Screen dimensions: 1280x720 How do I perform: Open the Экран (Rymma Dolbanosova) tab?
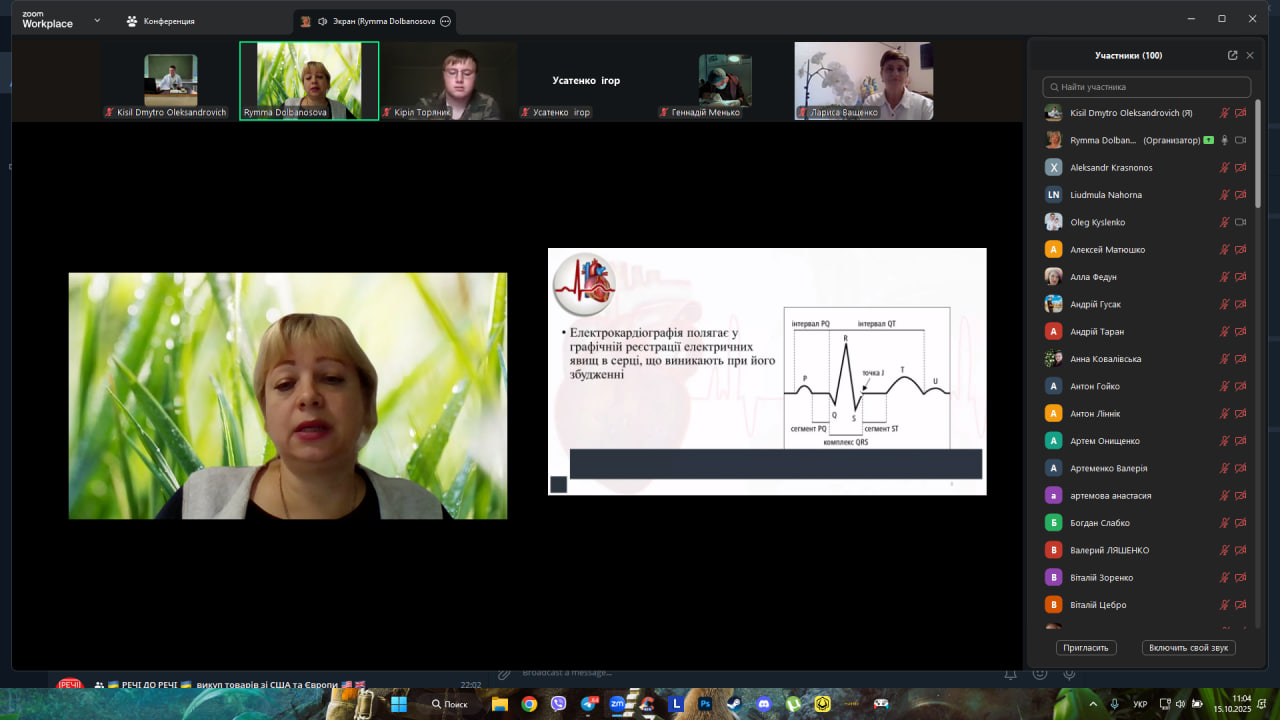[368, 21]
